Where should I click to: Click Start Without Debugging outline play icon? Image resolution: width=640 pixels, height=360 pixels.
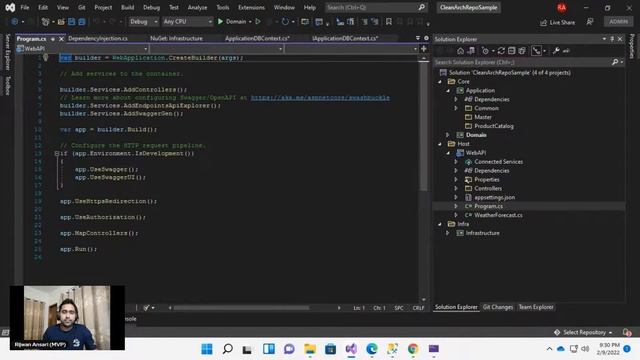(258, 21)
